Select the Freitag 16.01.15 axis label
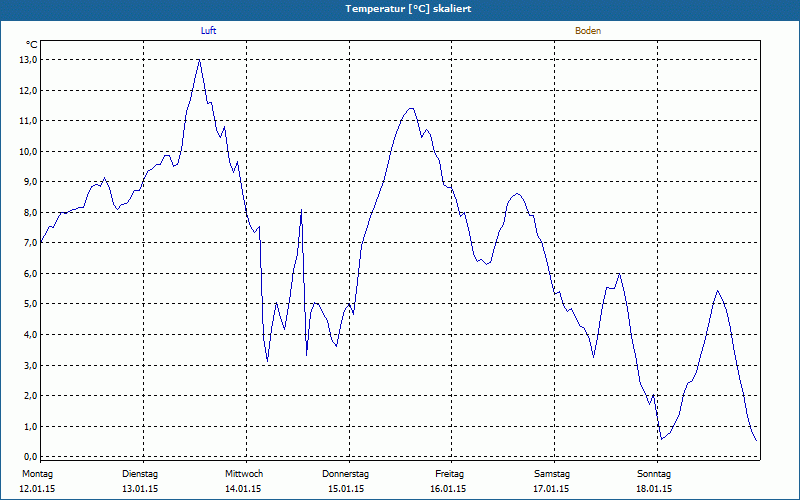Viewport: 800px width, 500px height. (448, 481)
